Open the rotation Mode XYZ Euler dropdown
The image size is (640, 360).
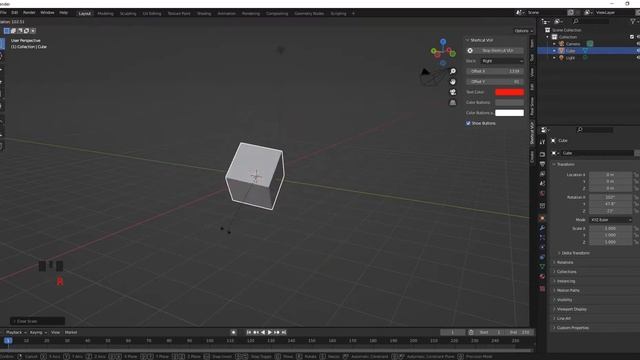(x=611, y=220)
